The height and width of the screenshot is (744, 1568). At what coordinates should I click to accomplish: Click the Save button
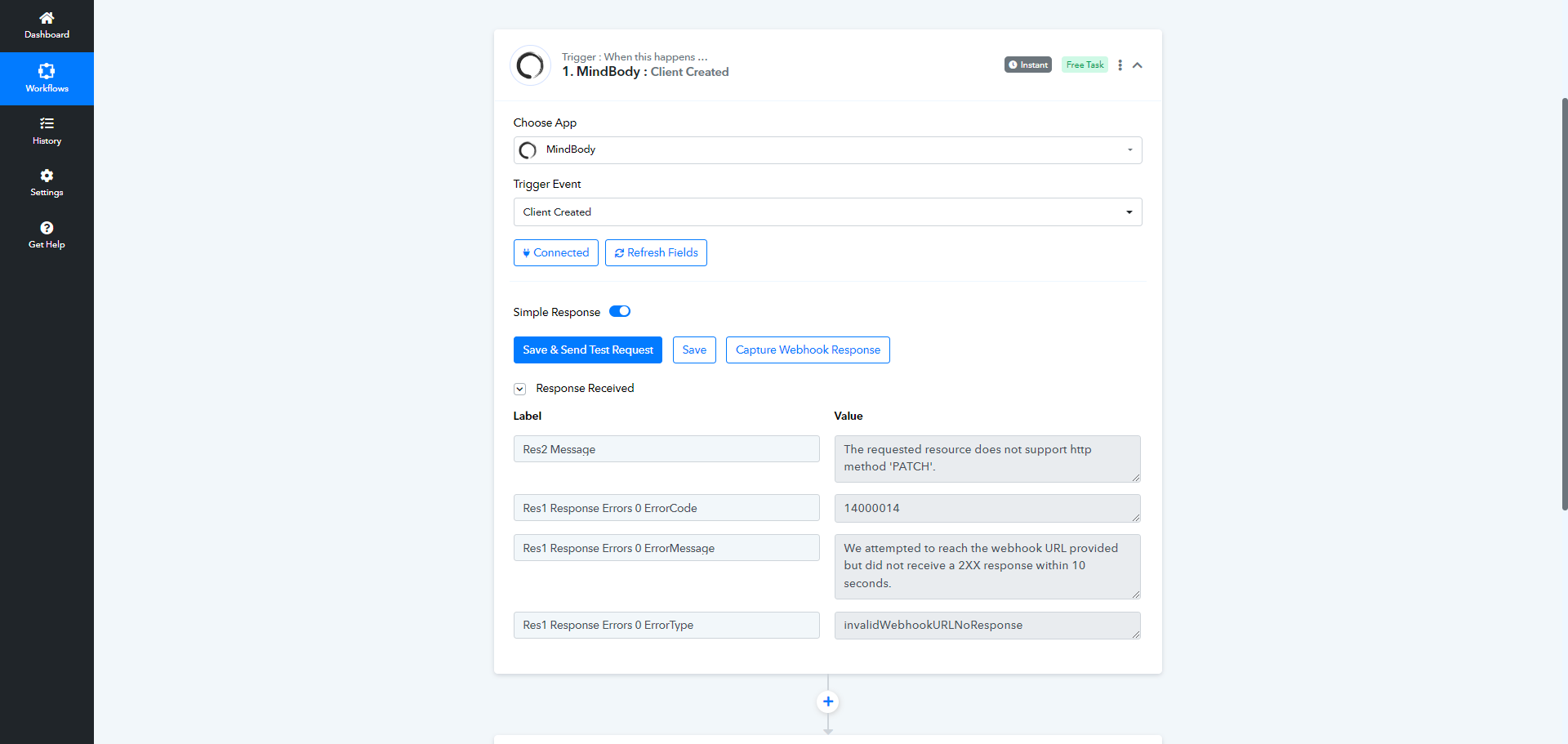click(x=694, y=350)
